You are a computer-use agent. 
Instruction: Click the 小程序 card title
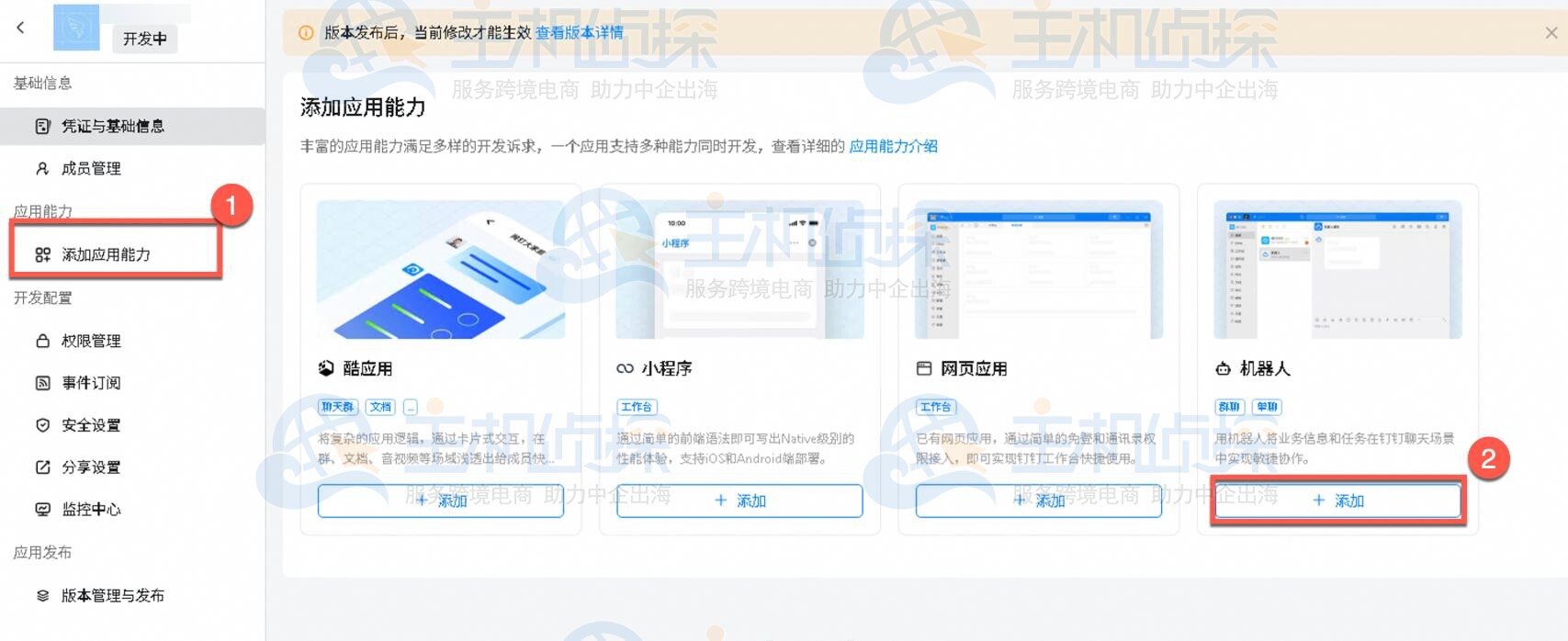(667, 368)
